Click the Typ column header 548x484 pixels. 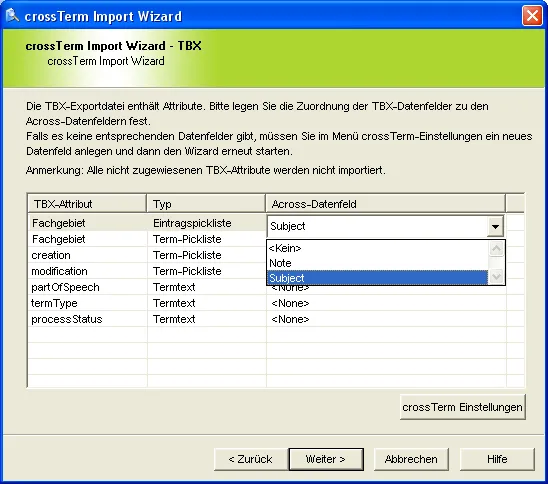point(206,204)
